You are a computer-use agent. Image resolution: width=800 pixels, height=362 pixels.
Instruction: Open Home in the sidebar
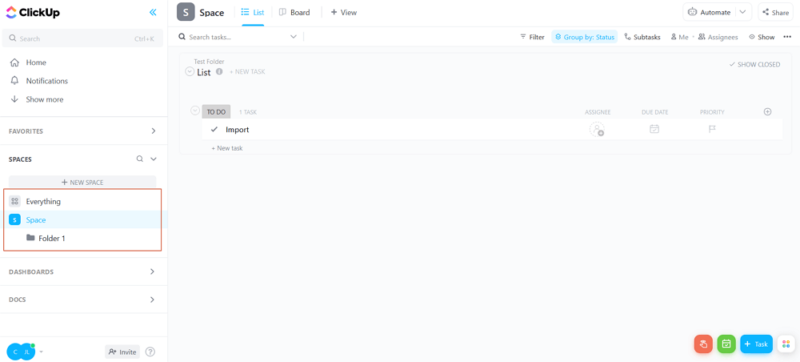[x=36, y=62]
